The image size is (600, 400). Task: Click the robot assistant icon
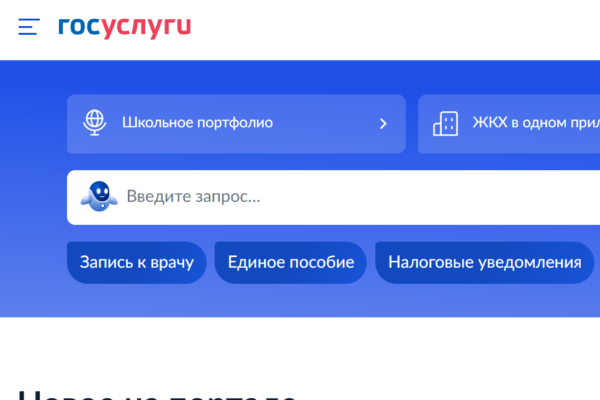[99, 196]
